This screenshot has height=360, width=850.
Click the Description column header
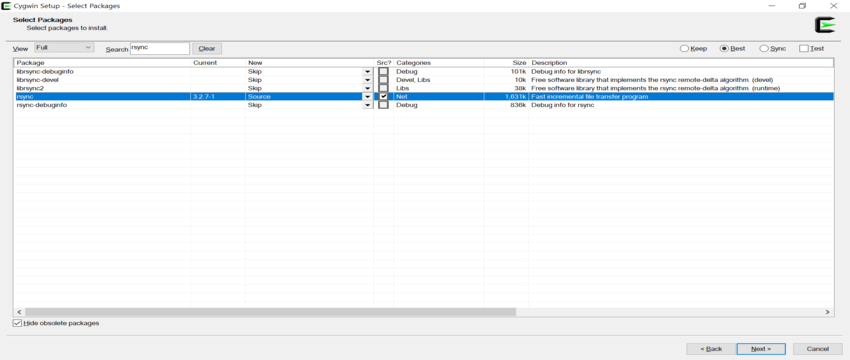pyautogui.click(x=681, y=63)
